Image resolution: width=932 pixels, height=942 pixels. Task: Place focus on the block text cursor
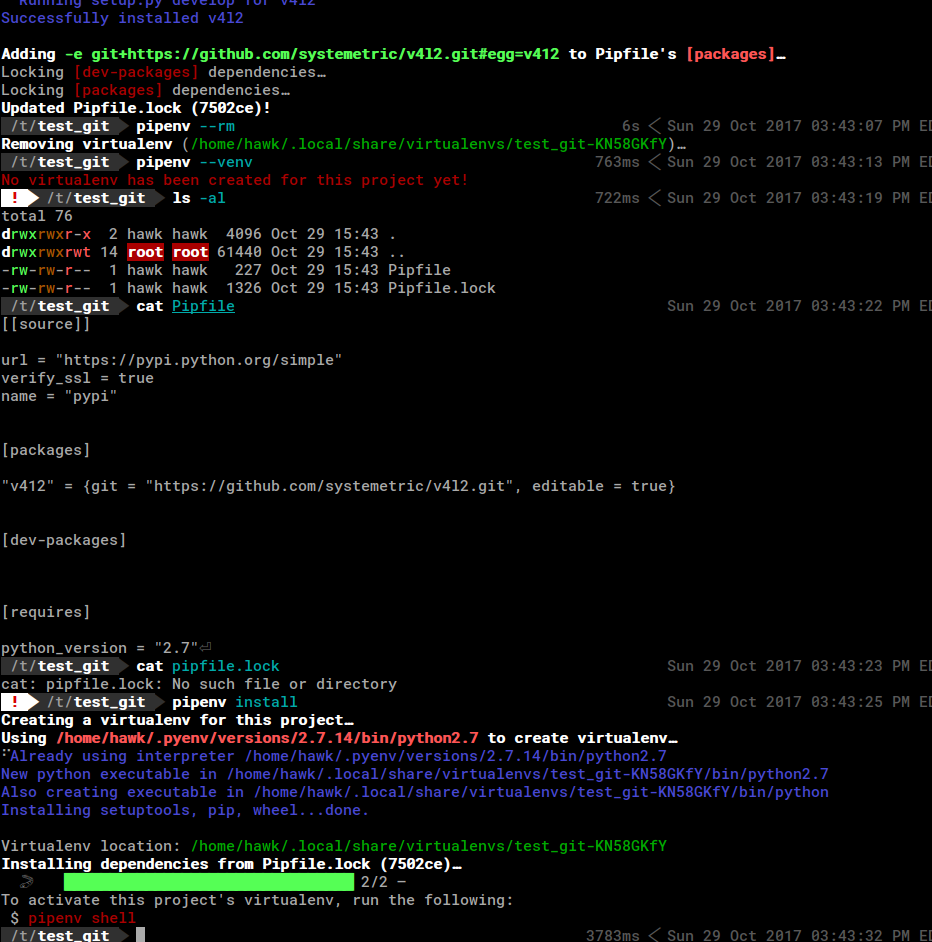[x=141, y=936]
